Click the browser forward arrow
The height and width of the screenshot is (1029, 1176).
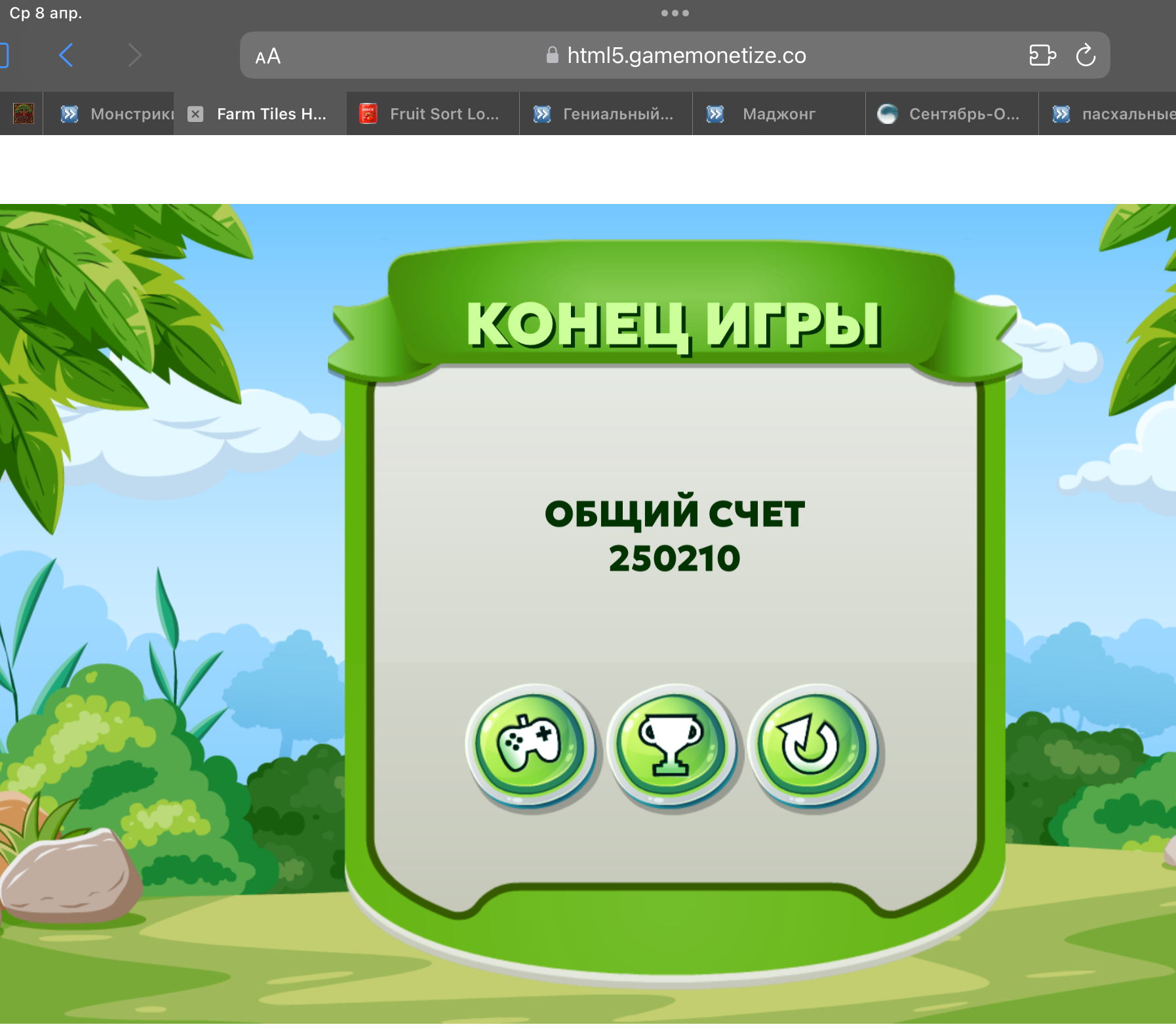[x=134, y=55]
